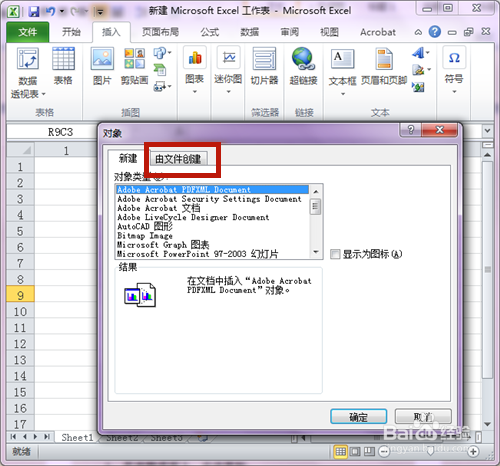Click the Sheet1 worksheet tab

tap(77, 437)
